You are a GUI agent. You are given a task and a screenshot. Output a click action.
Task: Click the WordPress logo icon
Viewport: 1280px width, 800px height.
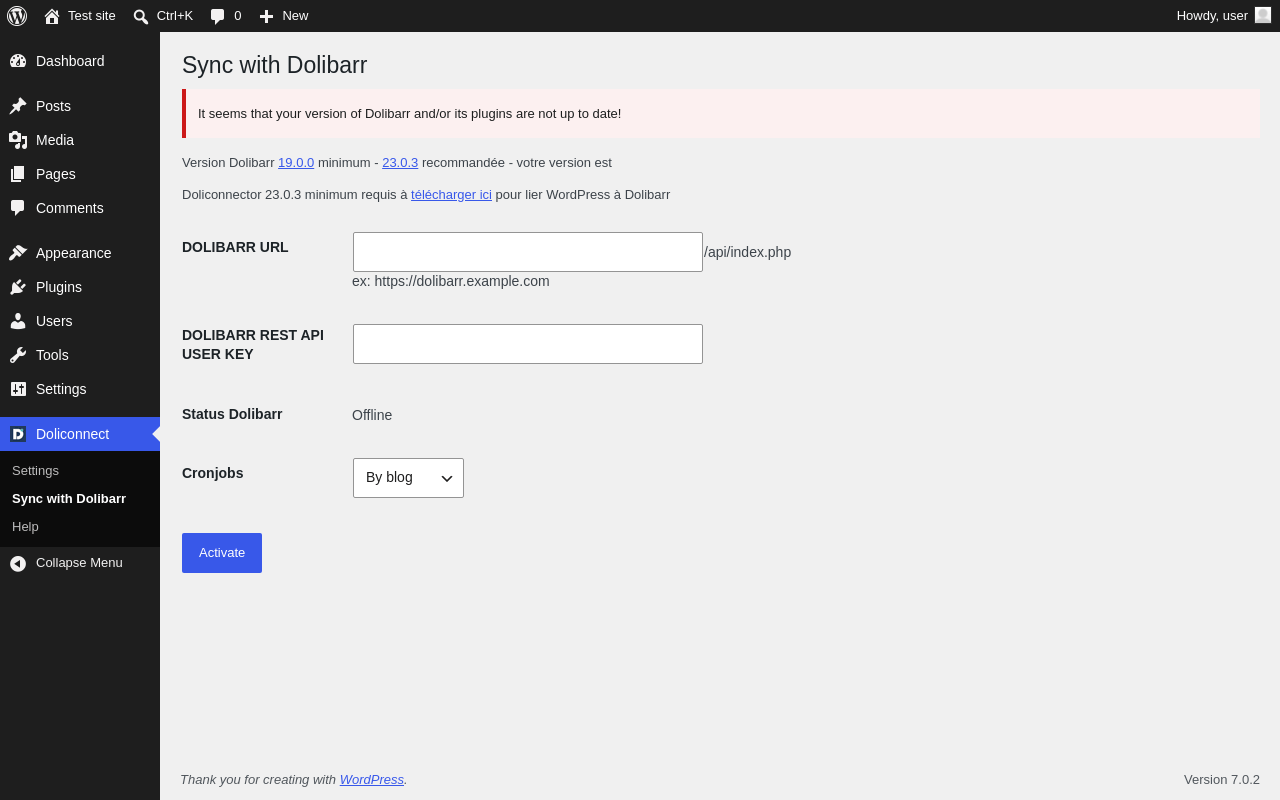coord(17,16)
